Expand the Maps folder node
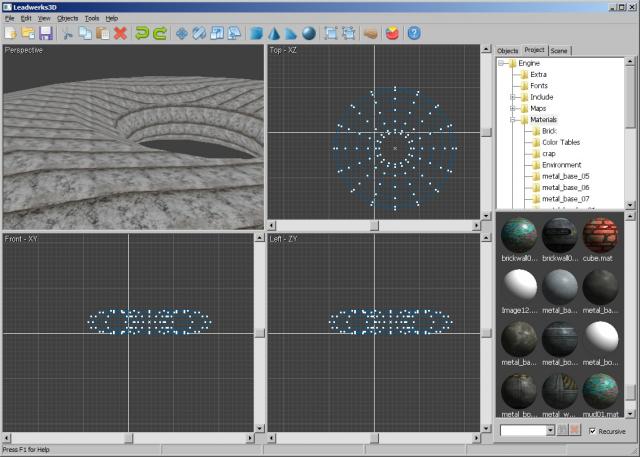 [513, 108]
